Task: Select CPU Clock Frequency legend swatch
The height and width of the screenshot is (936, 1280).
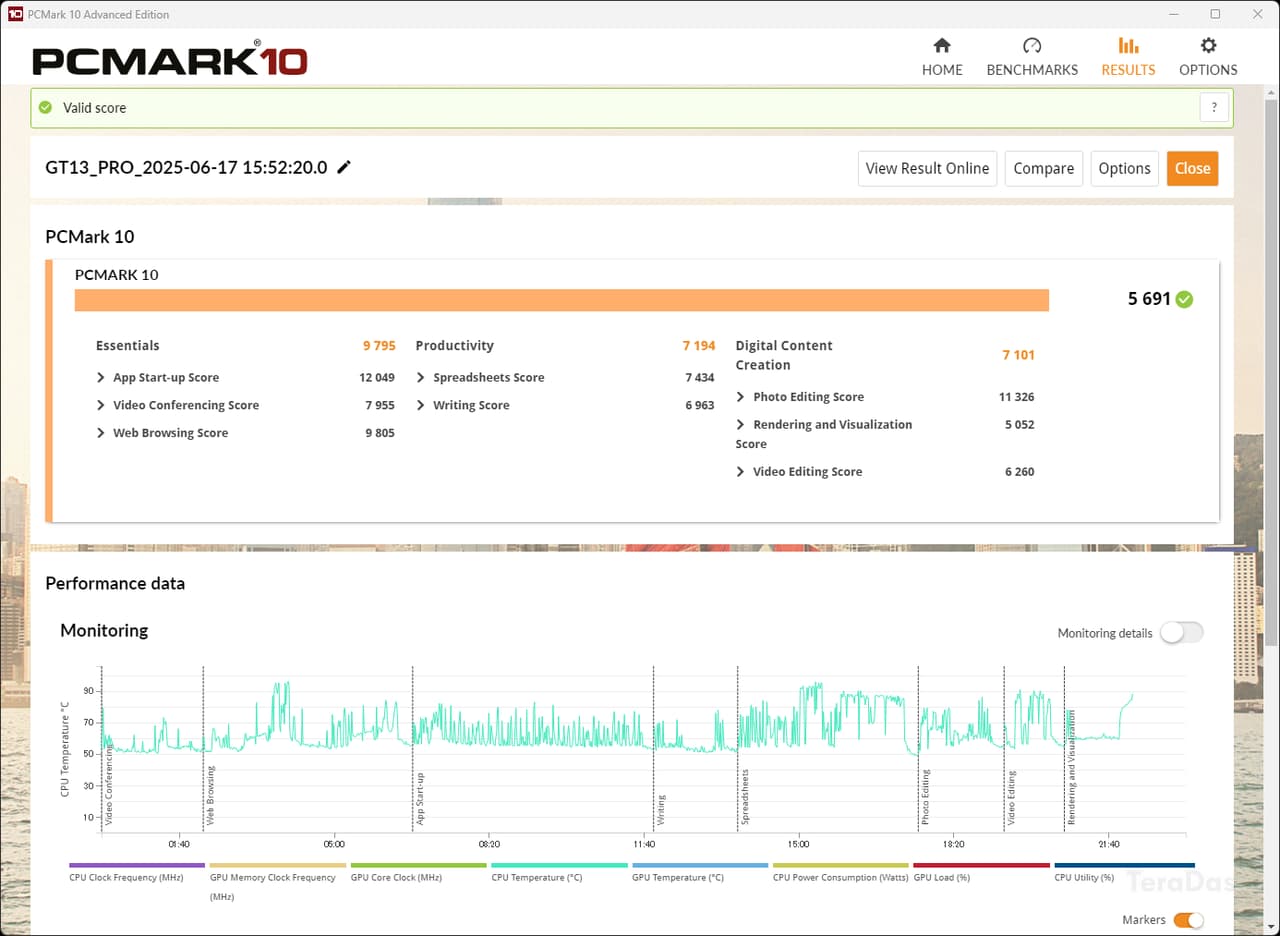Action: coord(137,865)
